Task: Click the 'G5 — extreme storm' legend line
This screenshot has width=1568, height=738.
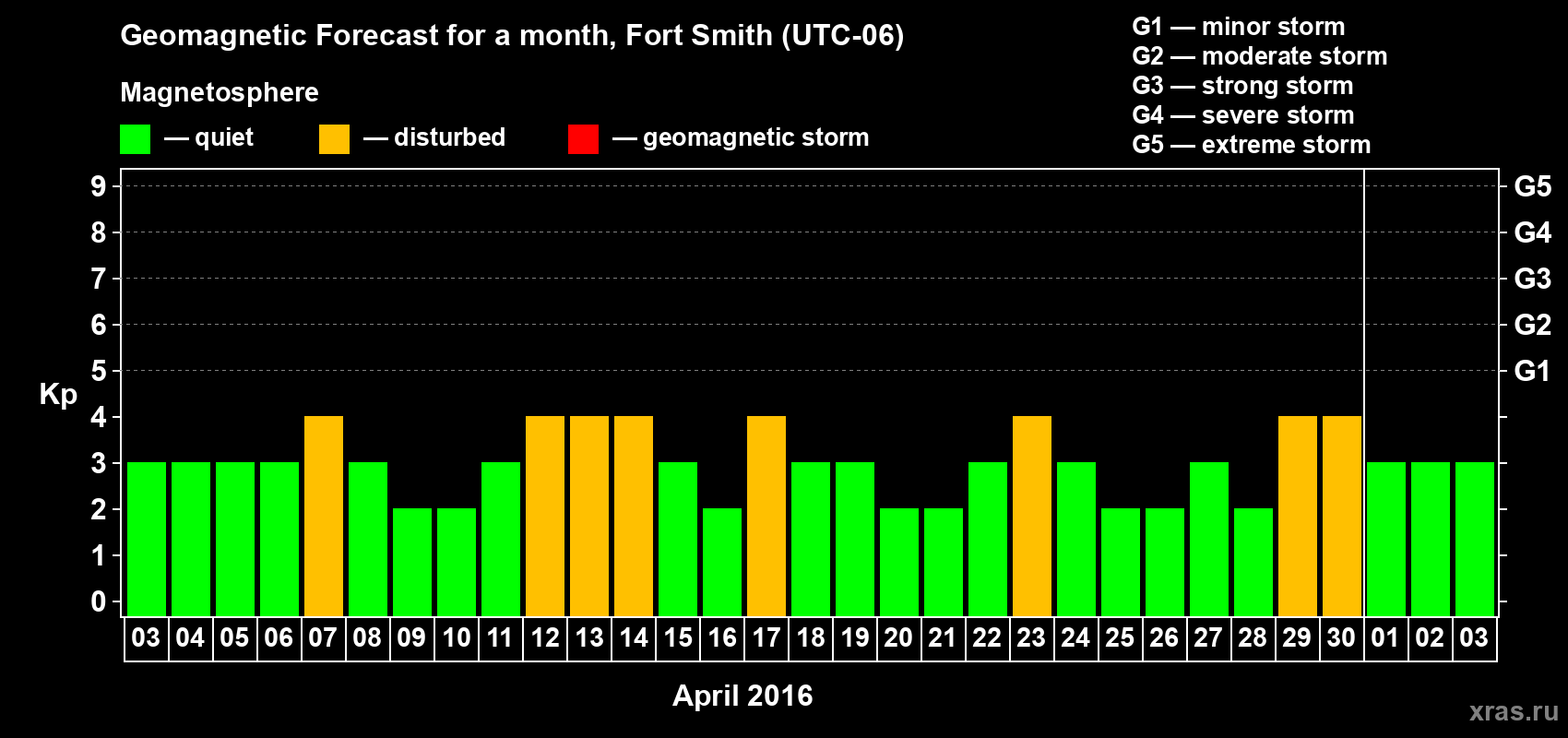Action: (x=1252, y=145)
